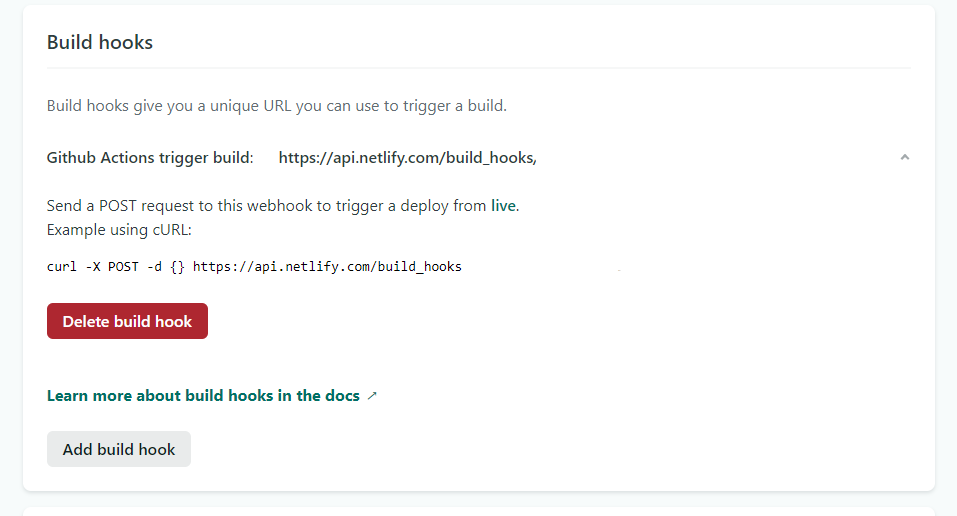This screenshot has width=957, height=516.
Task: Click the 'Build hooks give you a unique URL' description
Action: click(277, 106)
